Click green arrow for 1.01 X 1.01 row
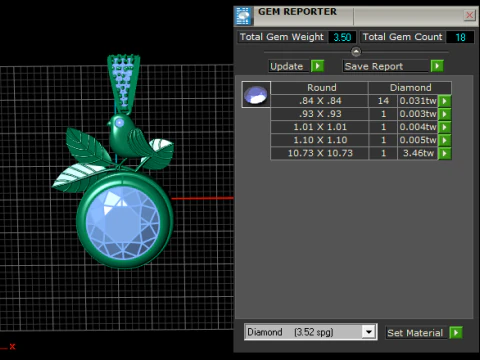The width and height of the screenshot is (480, 360). pyautogui.click(x=445, y=127)
